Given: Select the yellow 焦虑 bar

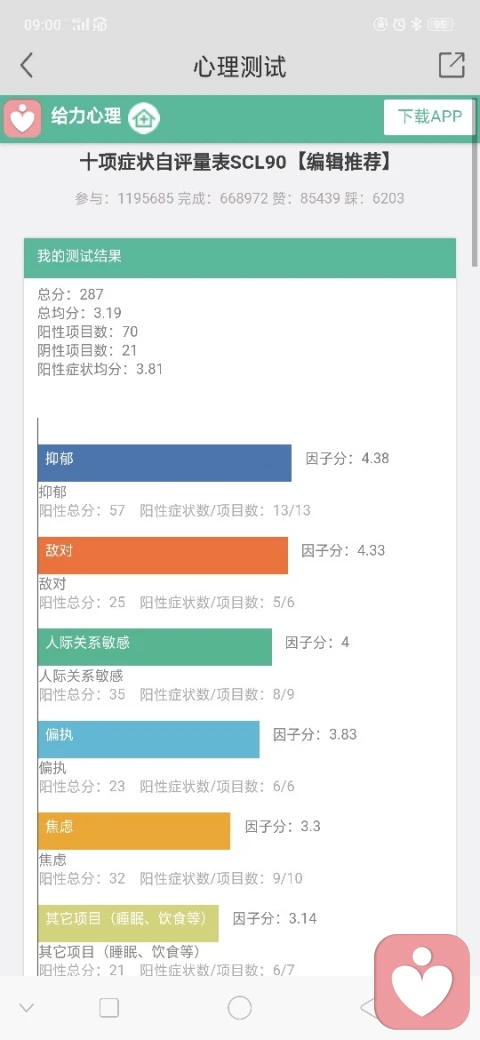Looking at the screenshot, I should (x=134, y=831).
